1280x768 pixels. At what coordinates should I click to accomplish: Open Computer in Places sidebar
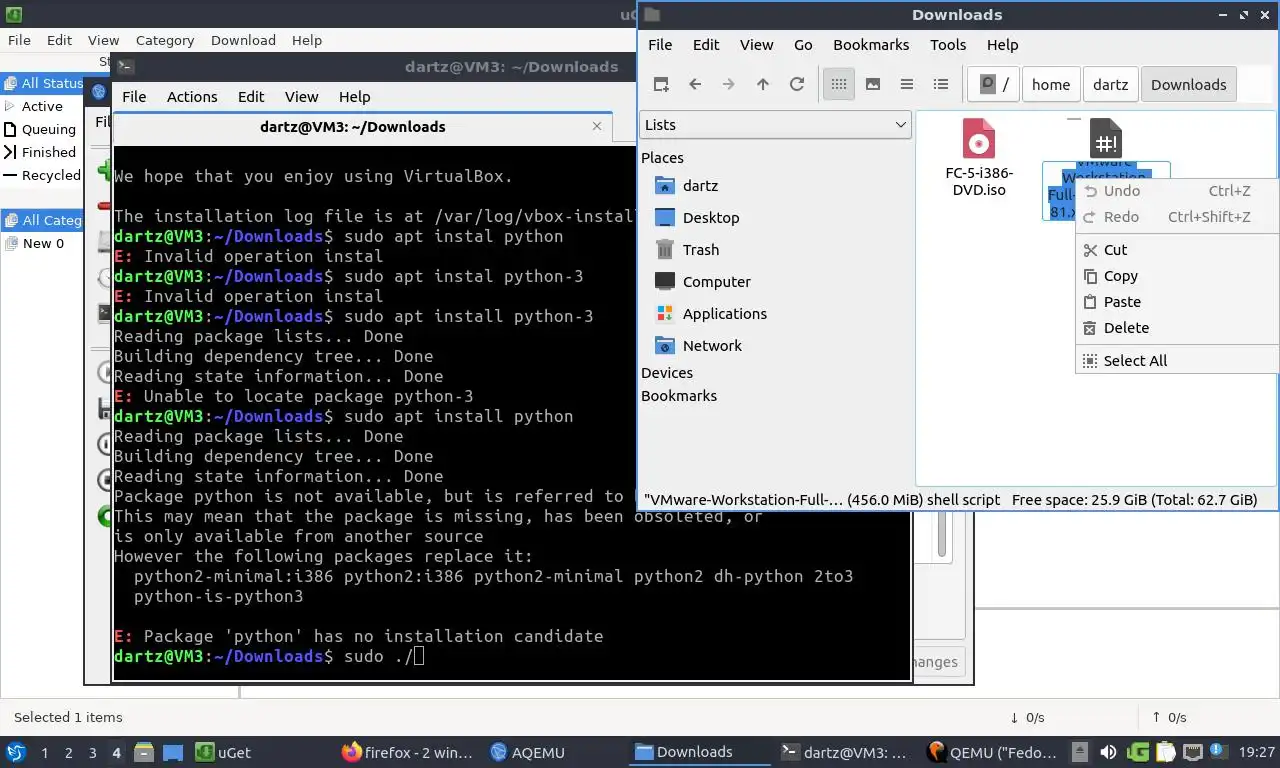coord(716,282)
